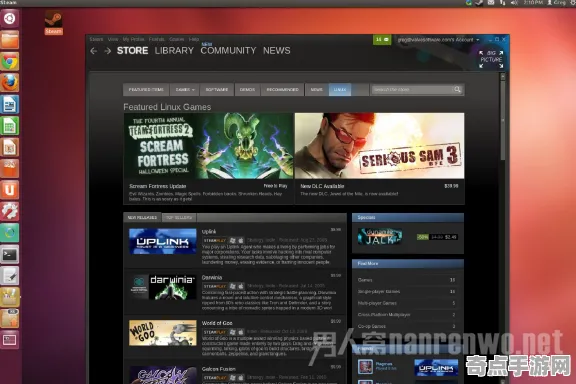The width and height of the screenshot is (576, 384).
Task: Select the Top Sellers tab
Action: pyautogui.click(x=179, y=218)
